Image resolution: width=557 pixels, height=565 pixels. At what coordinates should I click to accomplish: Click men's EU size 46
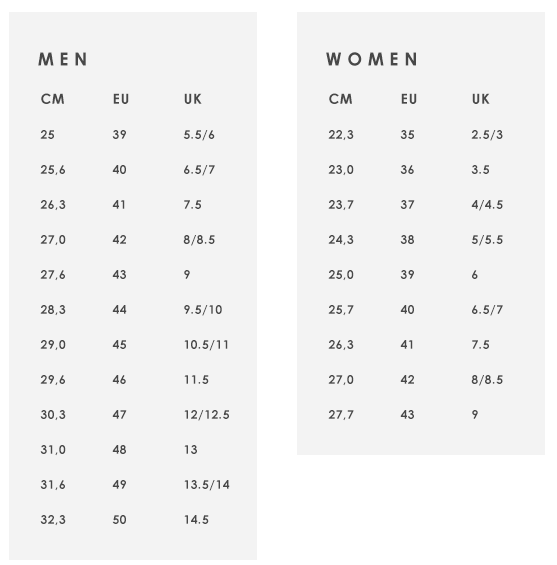coord(119,380)
